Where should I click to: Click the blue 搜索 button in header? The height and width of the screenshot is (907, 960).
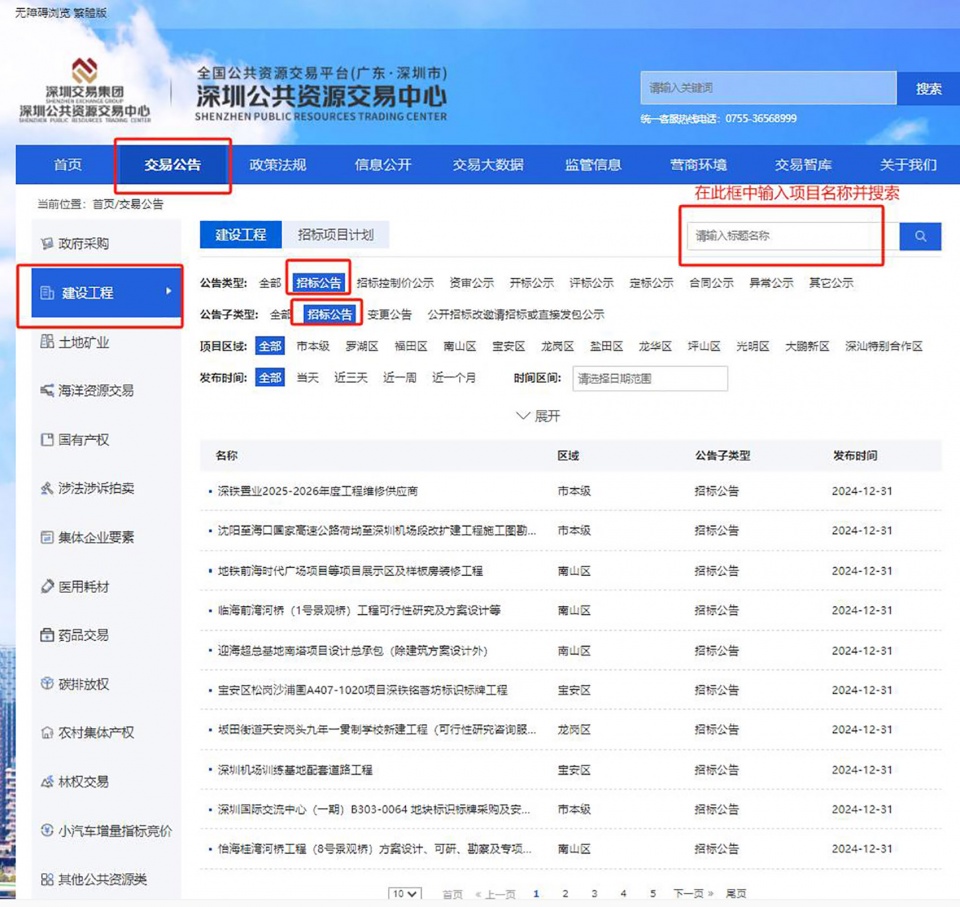tap(928, 89)
